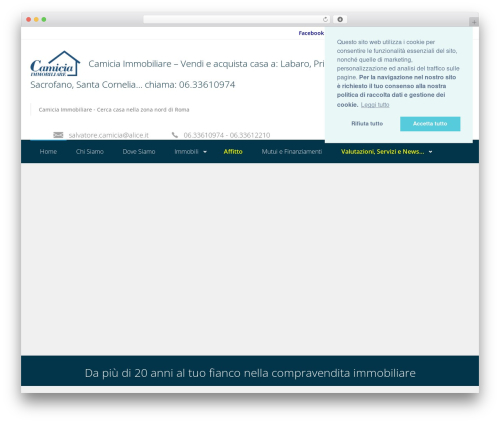This screenshot has width=500, height=423.
Task: Click the envelope email icon
Action: click(x=58, y=135)
